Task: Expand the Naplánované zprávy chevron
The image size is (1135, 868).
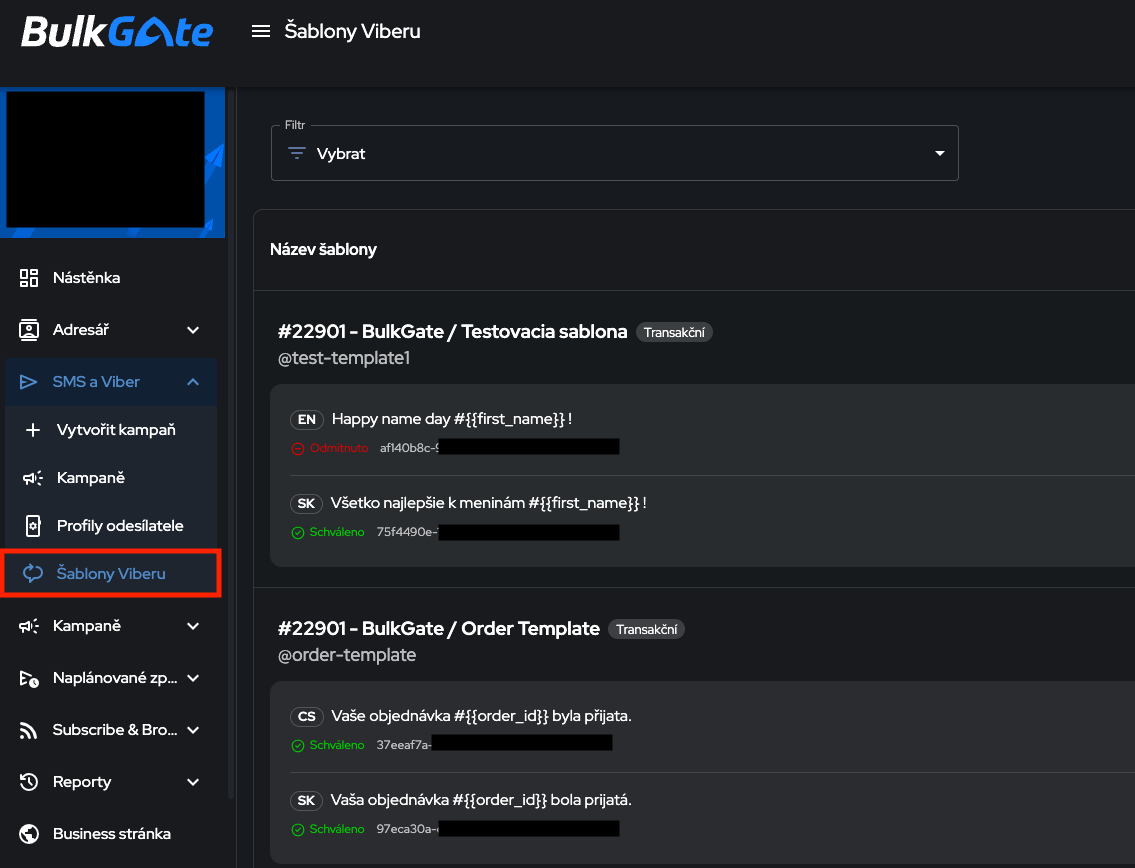Action: 193,678
